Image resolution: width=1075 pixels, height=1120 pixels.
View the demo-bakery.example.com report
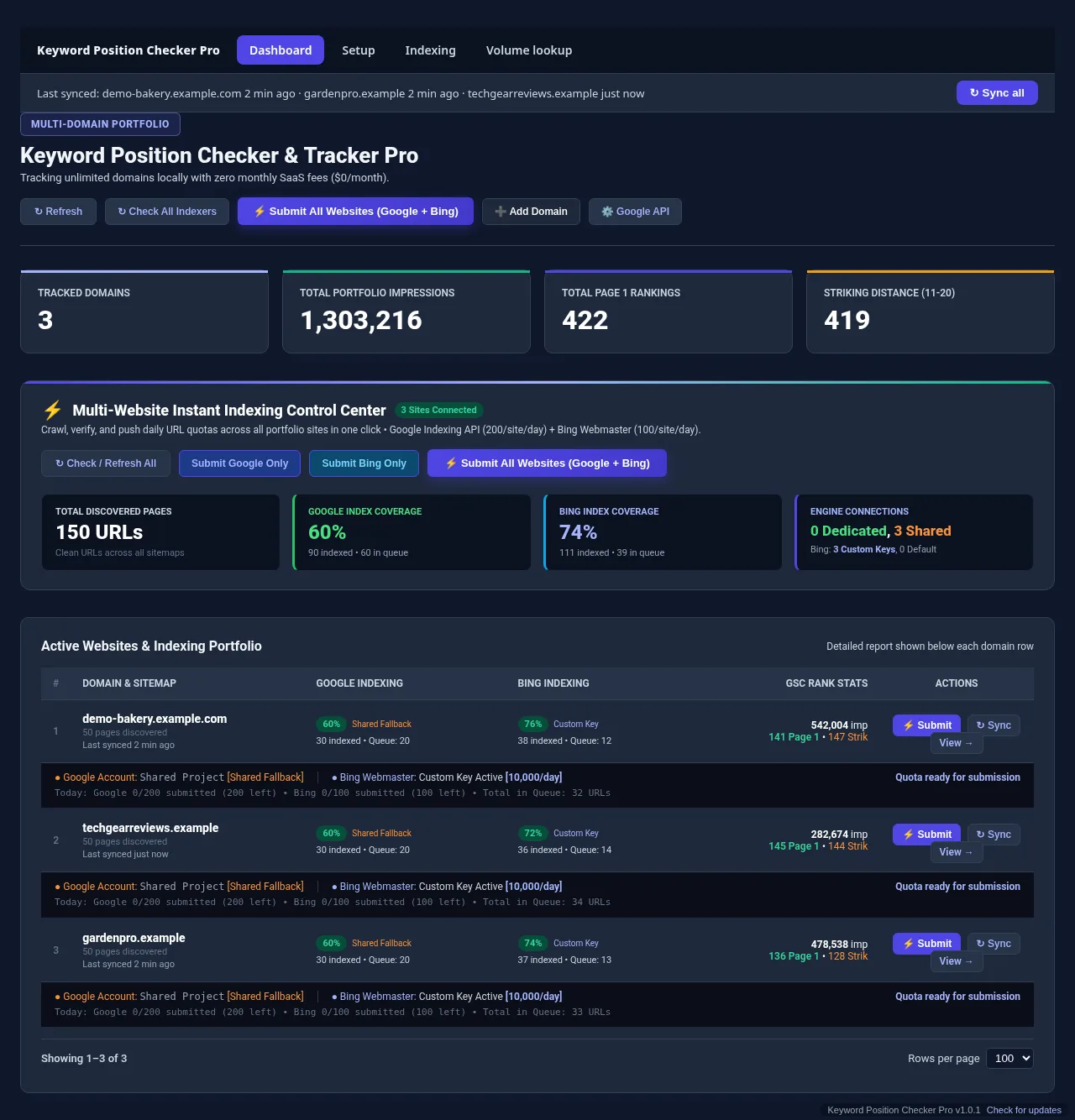pyautogui.click(x=956, y=743)
